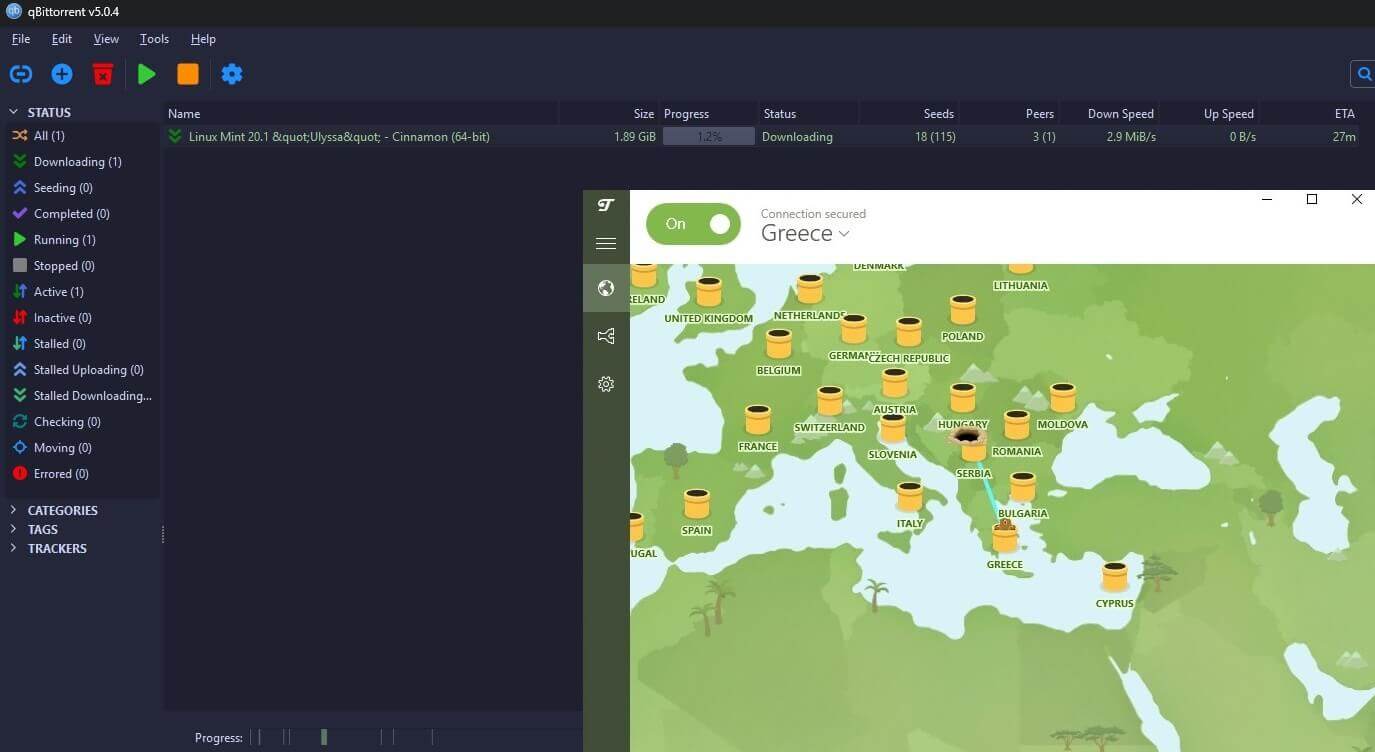Open the TunnelBear hamburger menu
This screenshot has width=1375, height=752.
[x=606, y=243]
